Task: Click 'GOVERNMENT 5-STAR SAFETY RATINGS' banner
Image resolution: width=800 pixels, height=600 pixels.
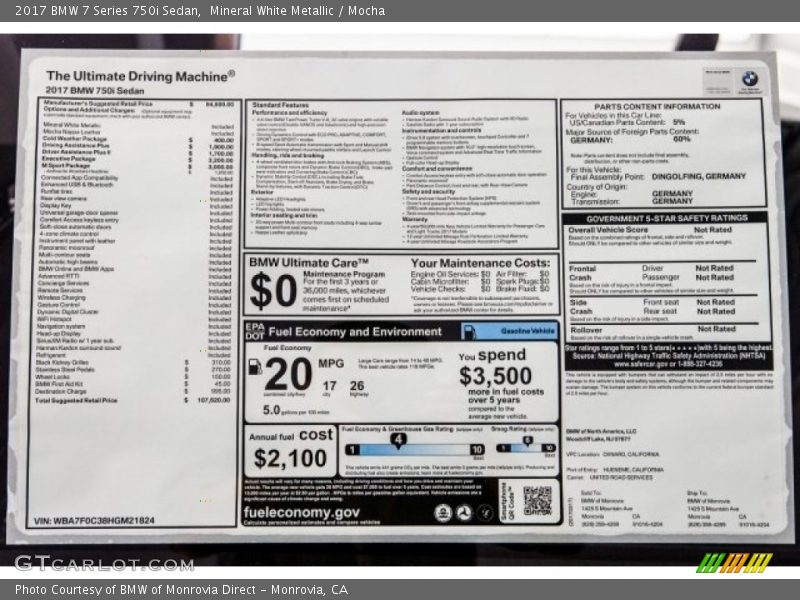Action: coord(667,218)
